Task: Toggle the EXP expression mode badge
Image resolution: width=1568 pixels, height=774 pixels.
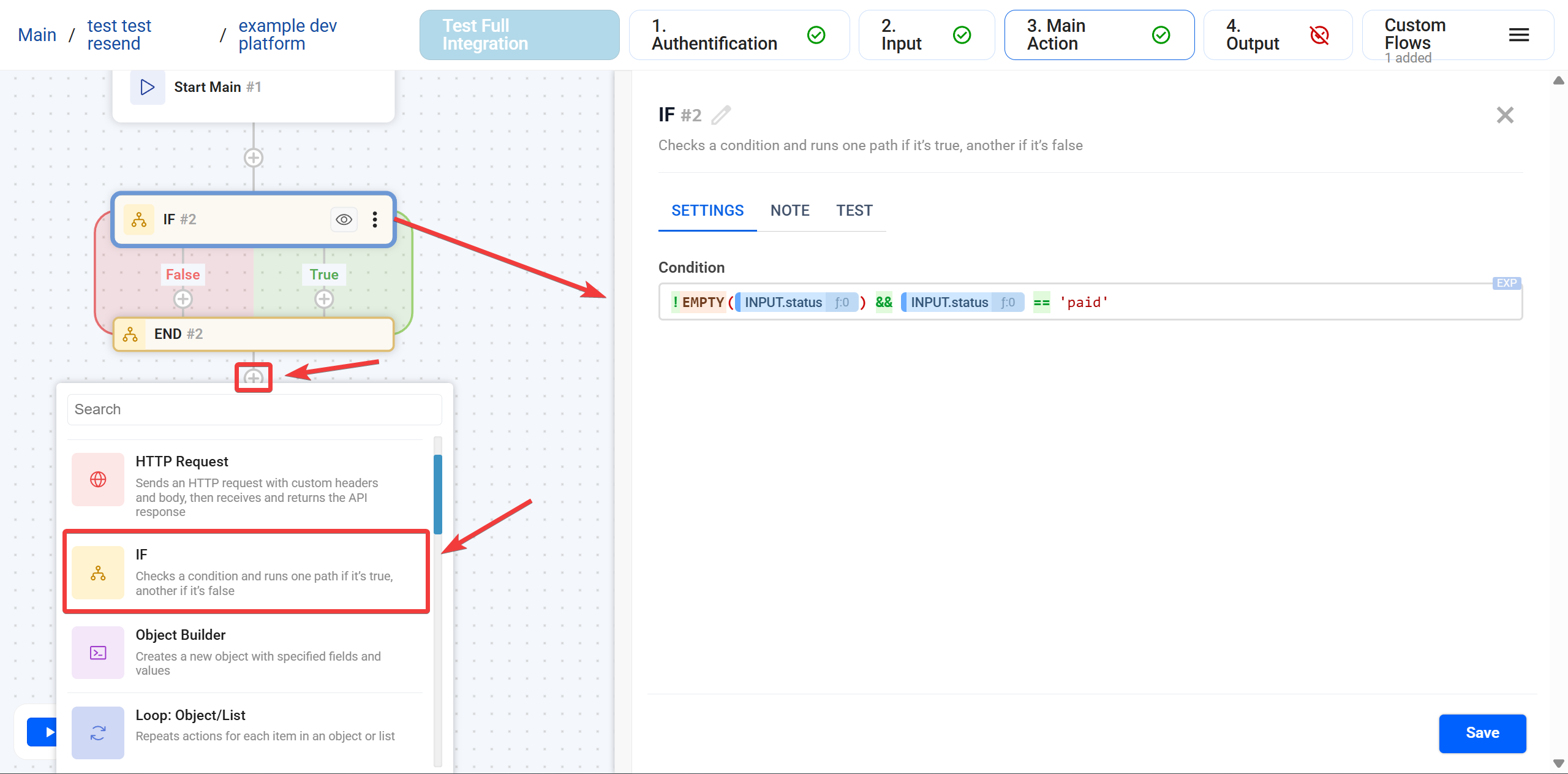Action: [x=1506, y=283]
